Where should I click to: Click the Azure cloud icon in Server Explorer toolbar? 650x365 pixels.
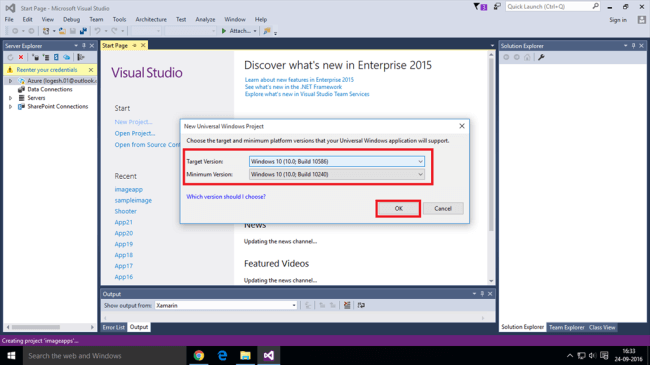66,57
